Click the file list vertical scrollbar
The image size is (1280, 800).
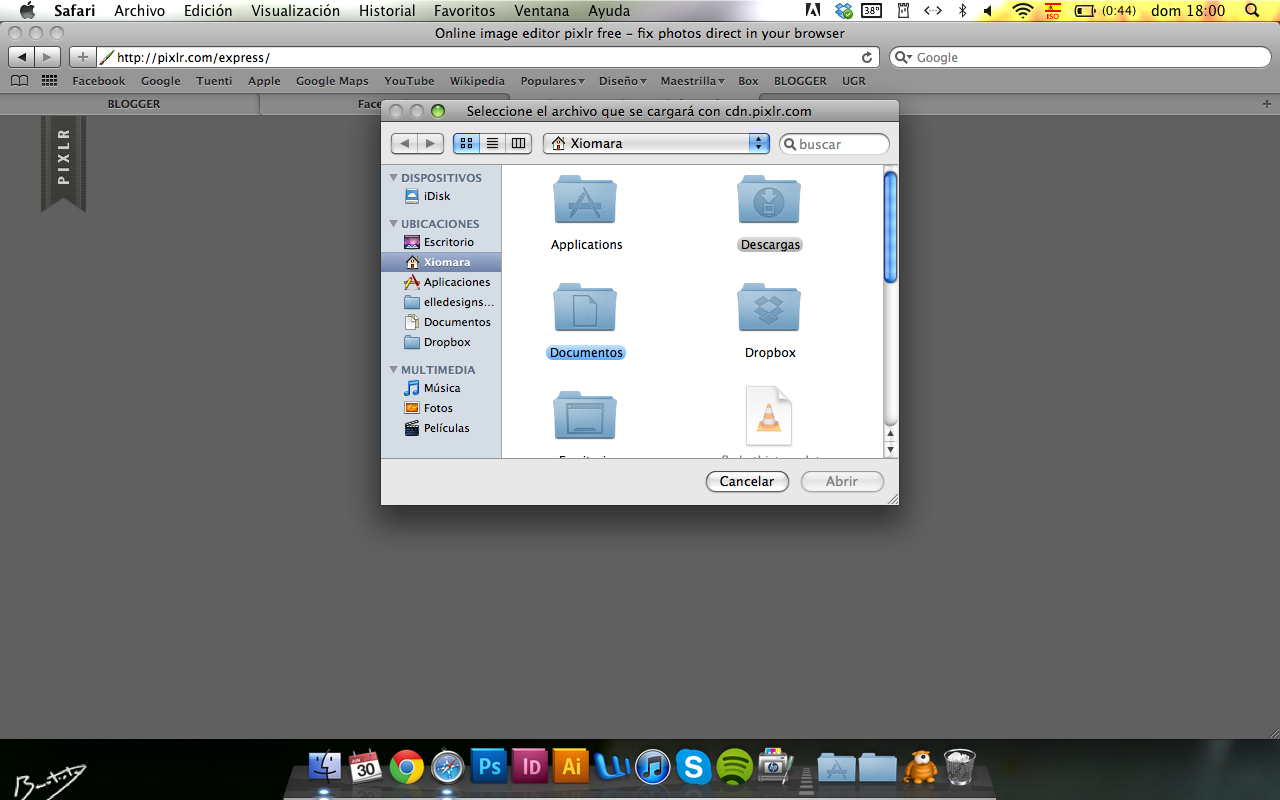click(x=890, y=228)
